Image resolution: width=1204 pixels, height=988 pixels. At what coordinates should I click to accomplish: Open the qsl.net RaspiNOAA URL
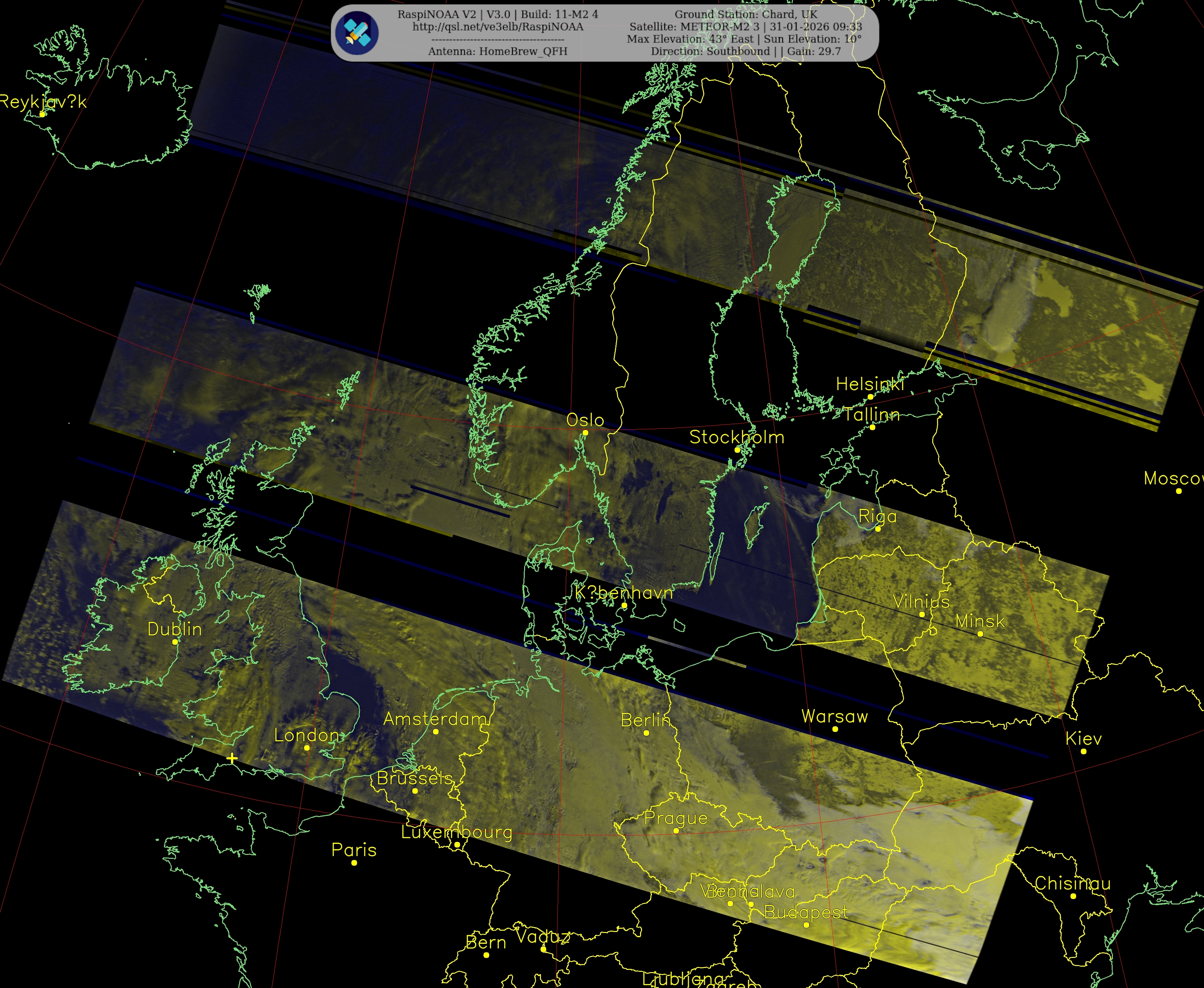(498, 27)
